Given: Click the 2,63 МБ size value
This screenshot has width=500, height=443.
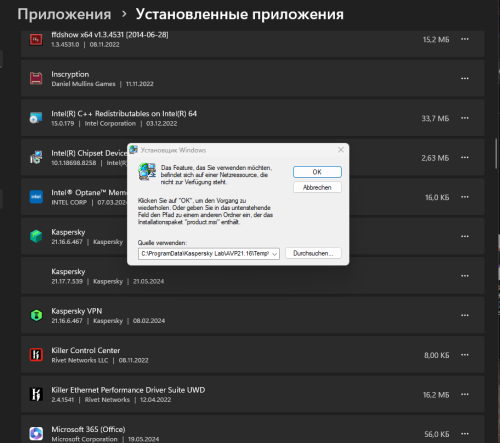Looking at the screenshot, I should coord(435,158).
